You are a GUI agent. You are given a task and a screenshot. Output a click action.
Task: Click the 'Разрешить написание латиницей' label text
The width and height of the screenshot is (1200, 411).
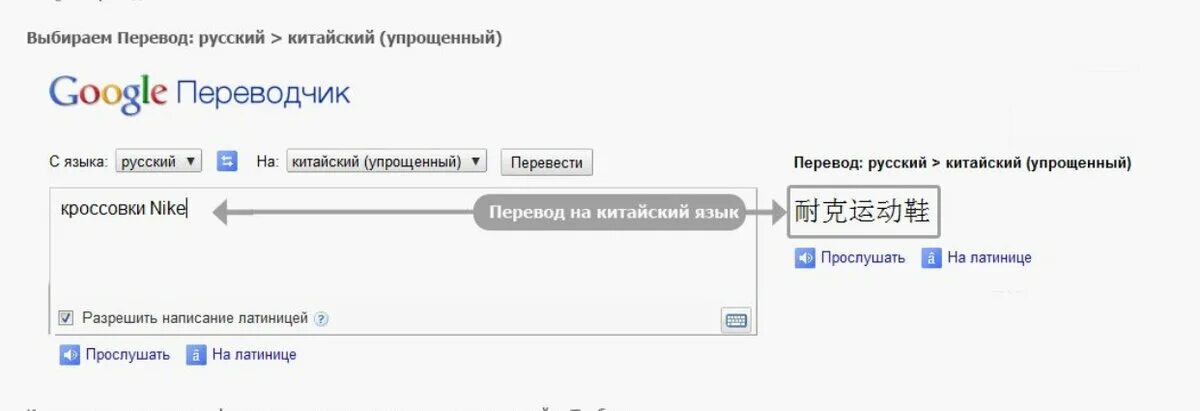[195, 319]
